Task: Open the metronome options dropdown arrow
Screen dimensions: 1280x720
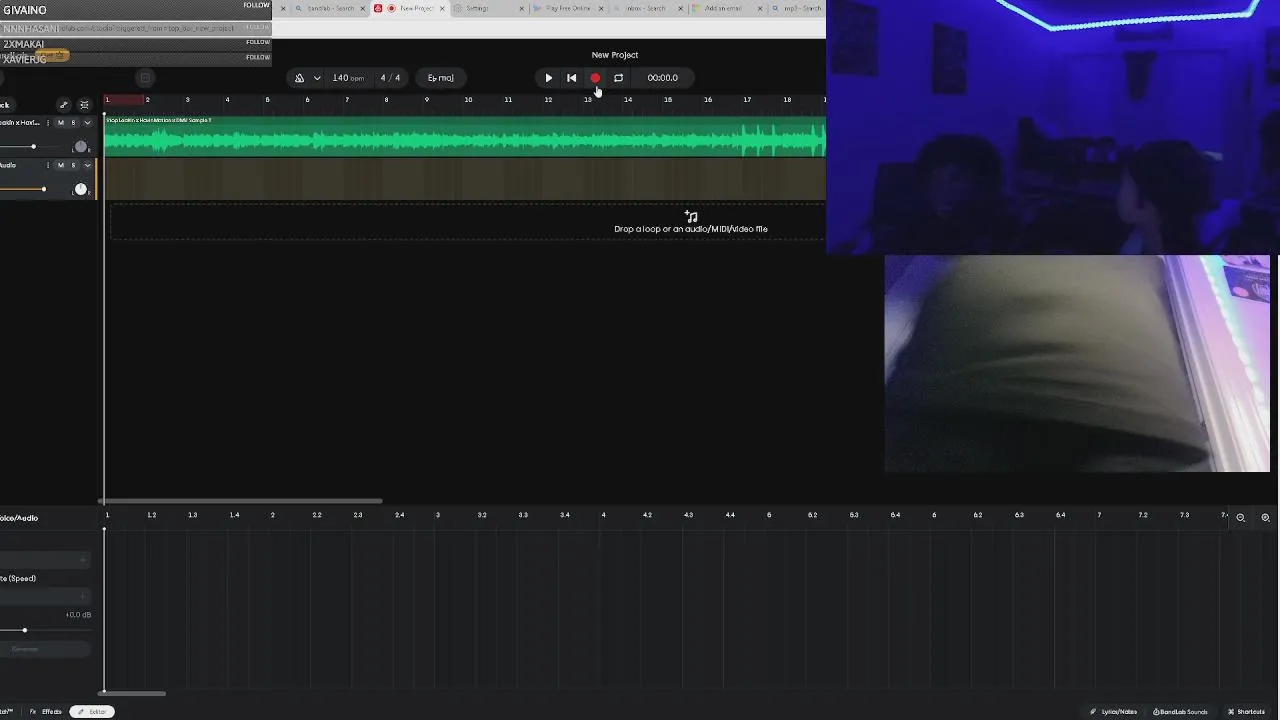Action: point(317,78)
